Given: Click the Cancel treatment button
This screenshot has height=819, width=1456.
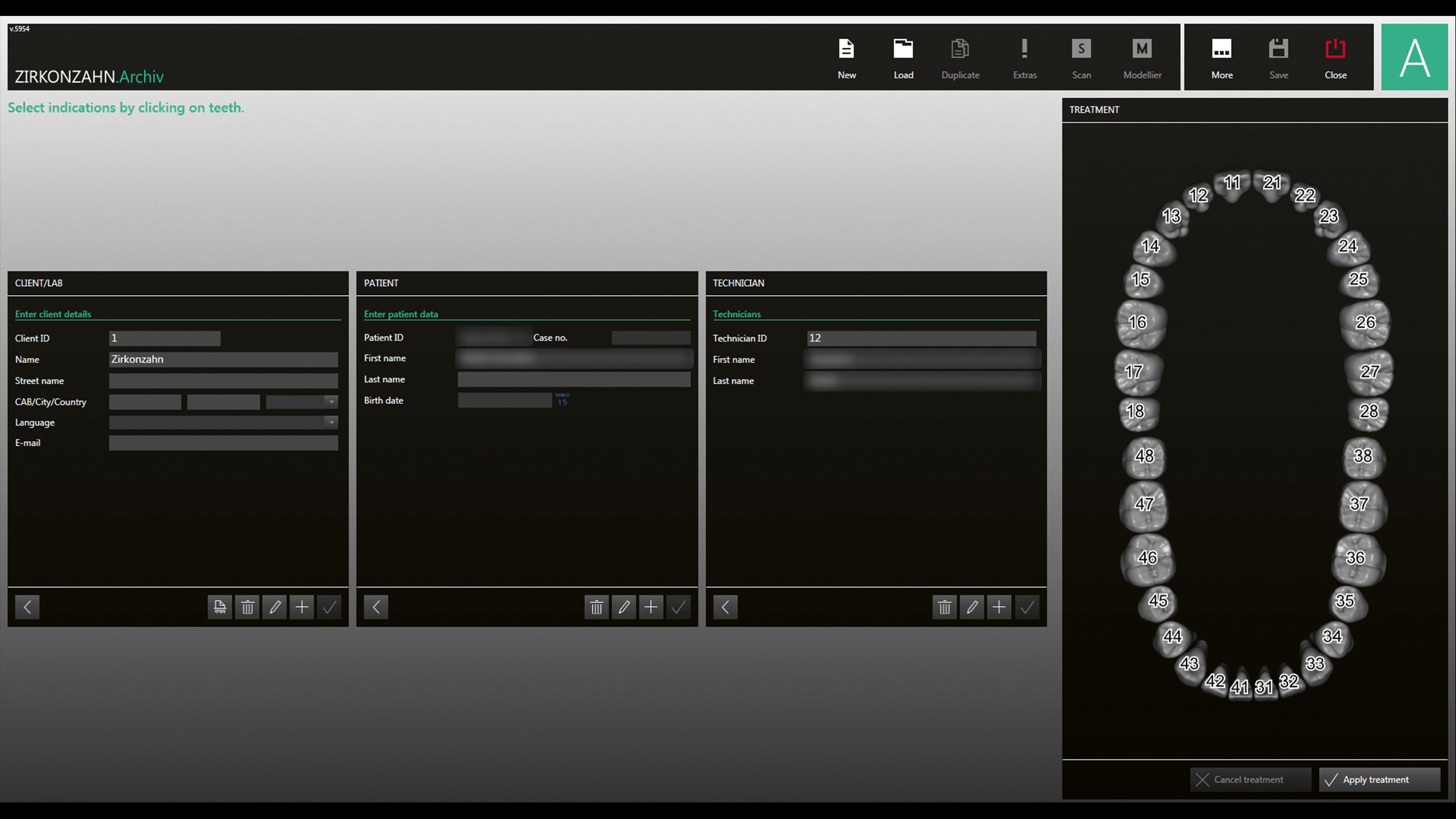Looking at the screenshot, I should coord(1250,780).
